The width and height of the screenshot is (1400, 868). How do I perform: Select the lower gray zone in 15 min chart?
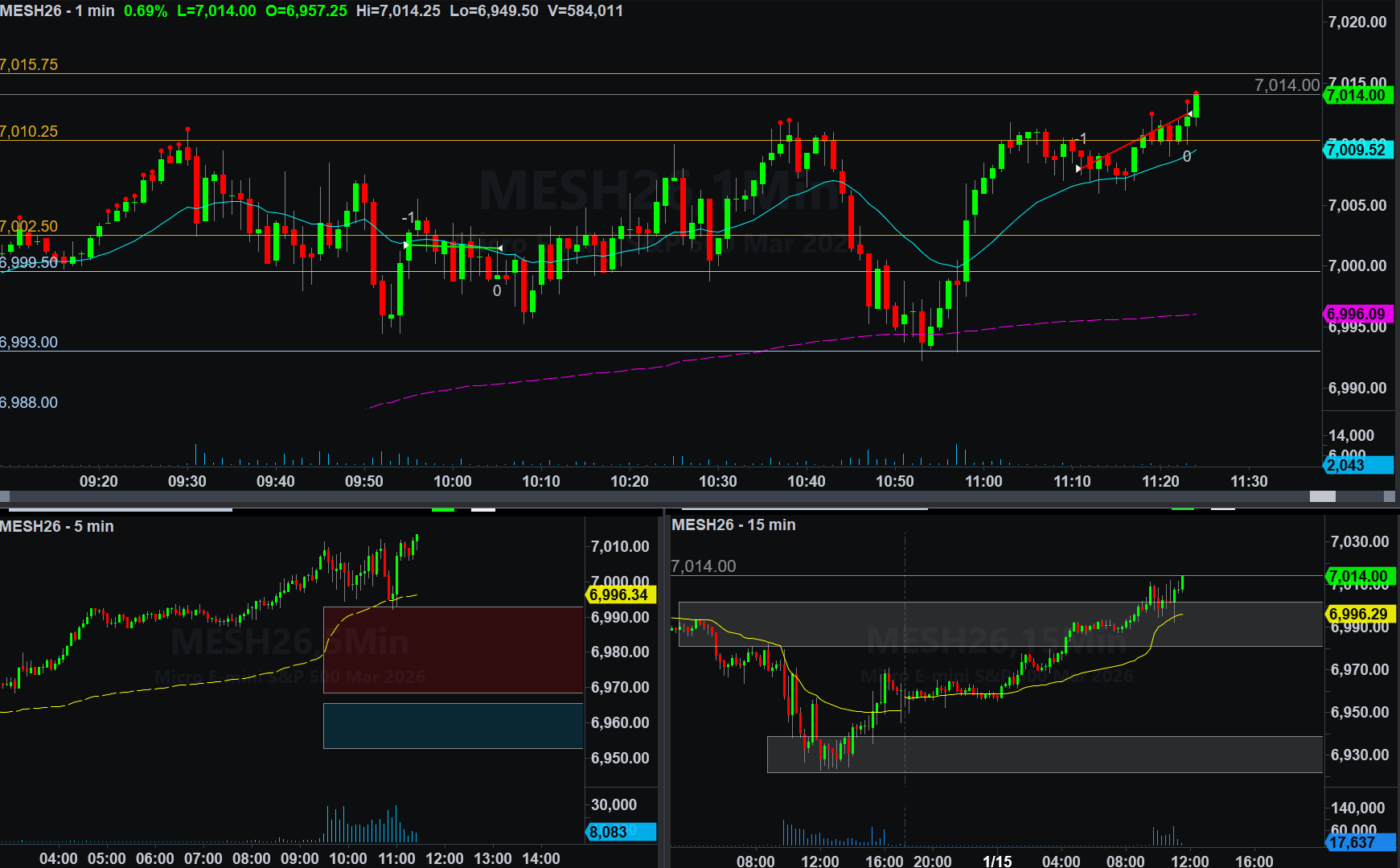pos(1044,755)
